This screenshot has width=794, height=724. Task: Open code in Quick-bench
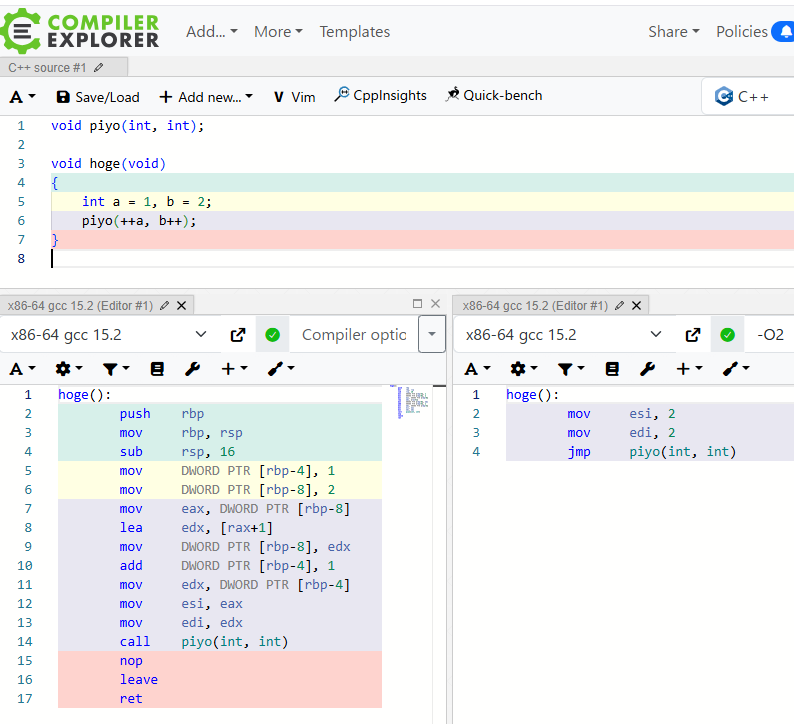[494, 95]
